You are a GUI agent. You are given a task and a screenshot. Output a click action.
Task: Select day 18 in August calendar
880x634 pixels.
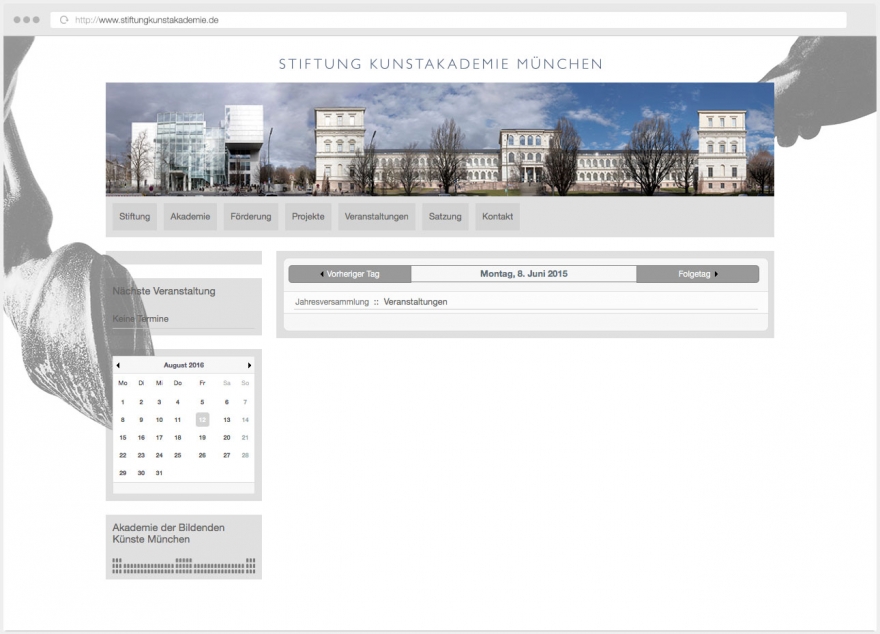(x=178, y=438)
